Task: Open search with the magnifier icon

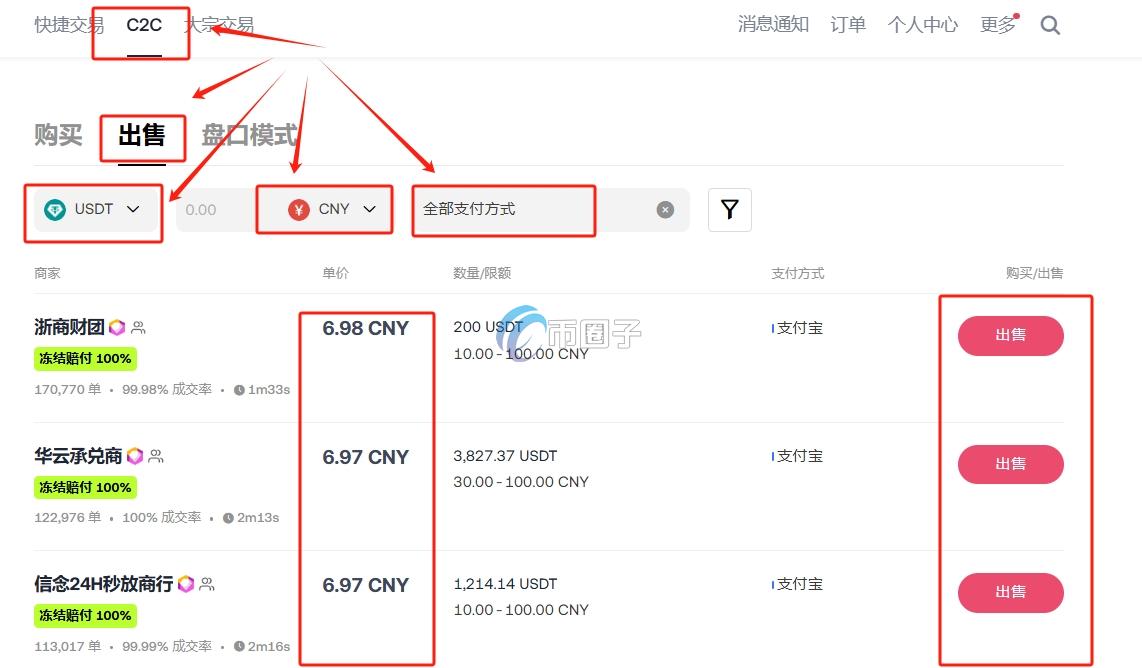Action: (1050, 25)
